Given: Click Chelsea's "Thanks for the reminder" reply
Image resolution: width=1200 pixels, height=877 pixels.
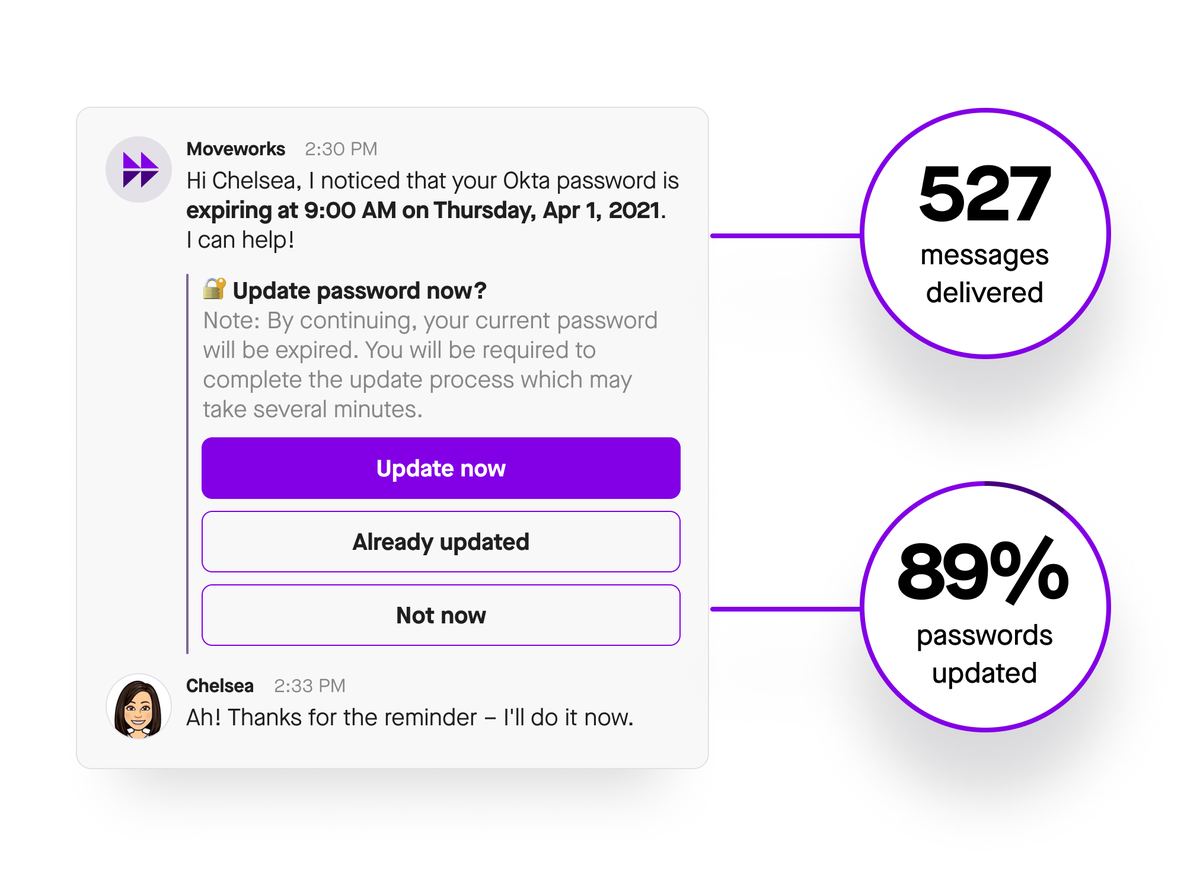Looking at the screenshot, I should (x=410, y=717).
